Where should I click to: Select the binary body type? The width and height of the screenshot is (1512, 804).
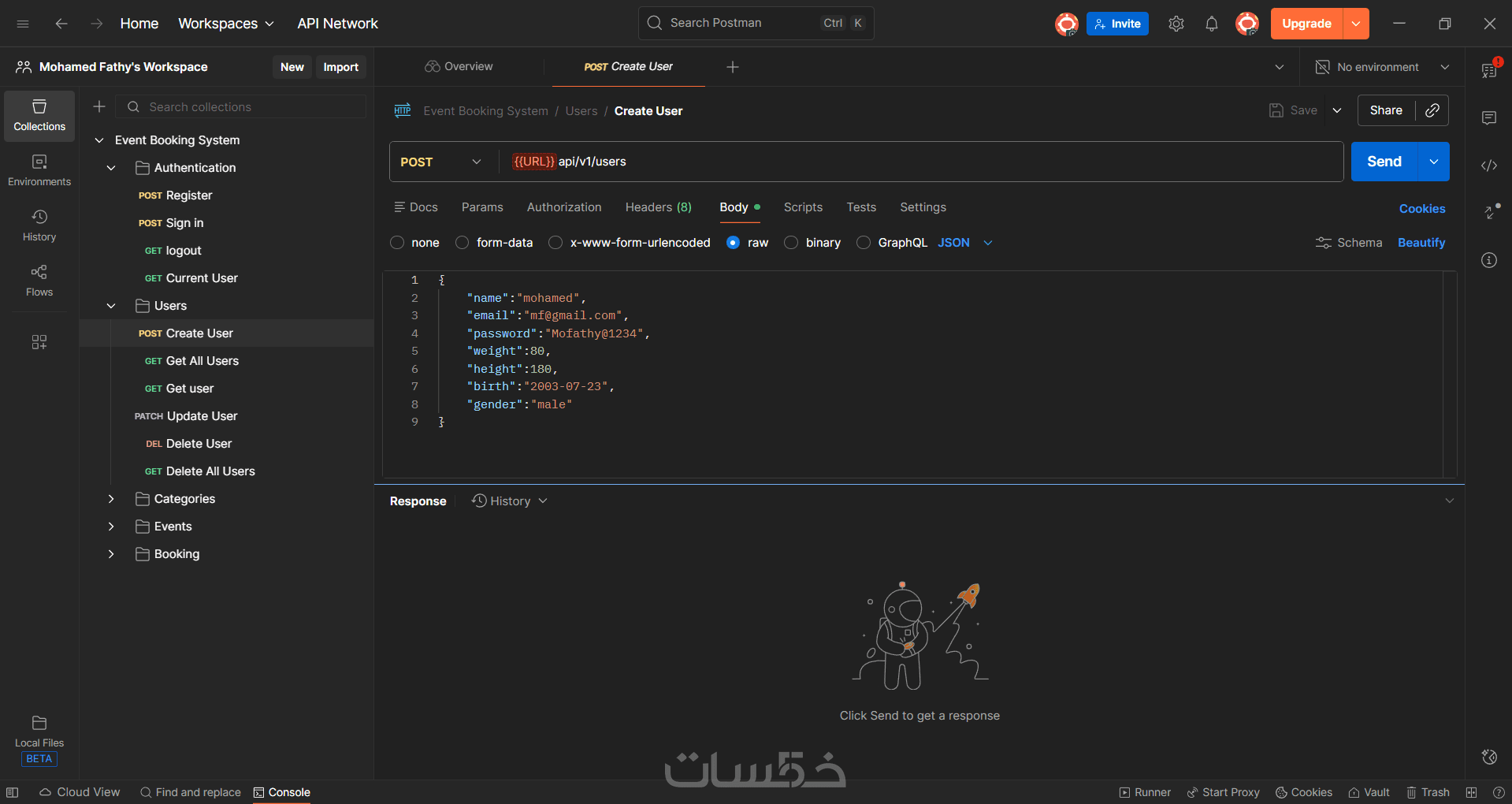pos(791,243)
